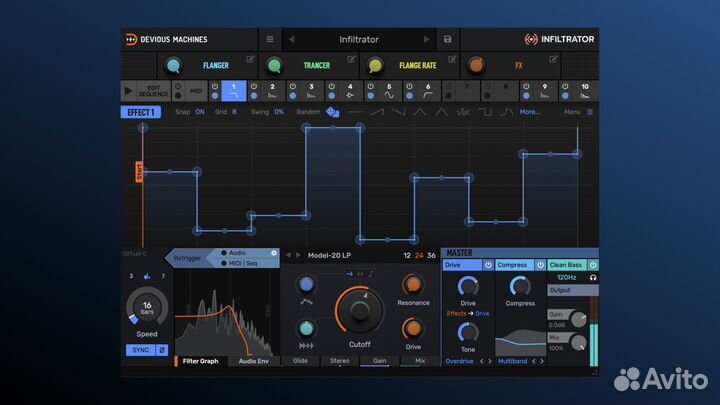This screenshot has width=720, height=405.
Task: Click the Grid value 8
Action: pos(234,112)
